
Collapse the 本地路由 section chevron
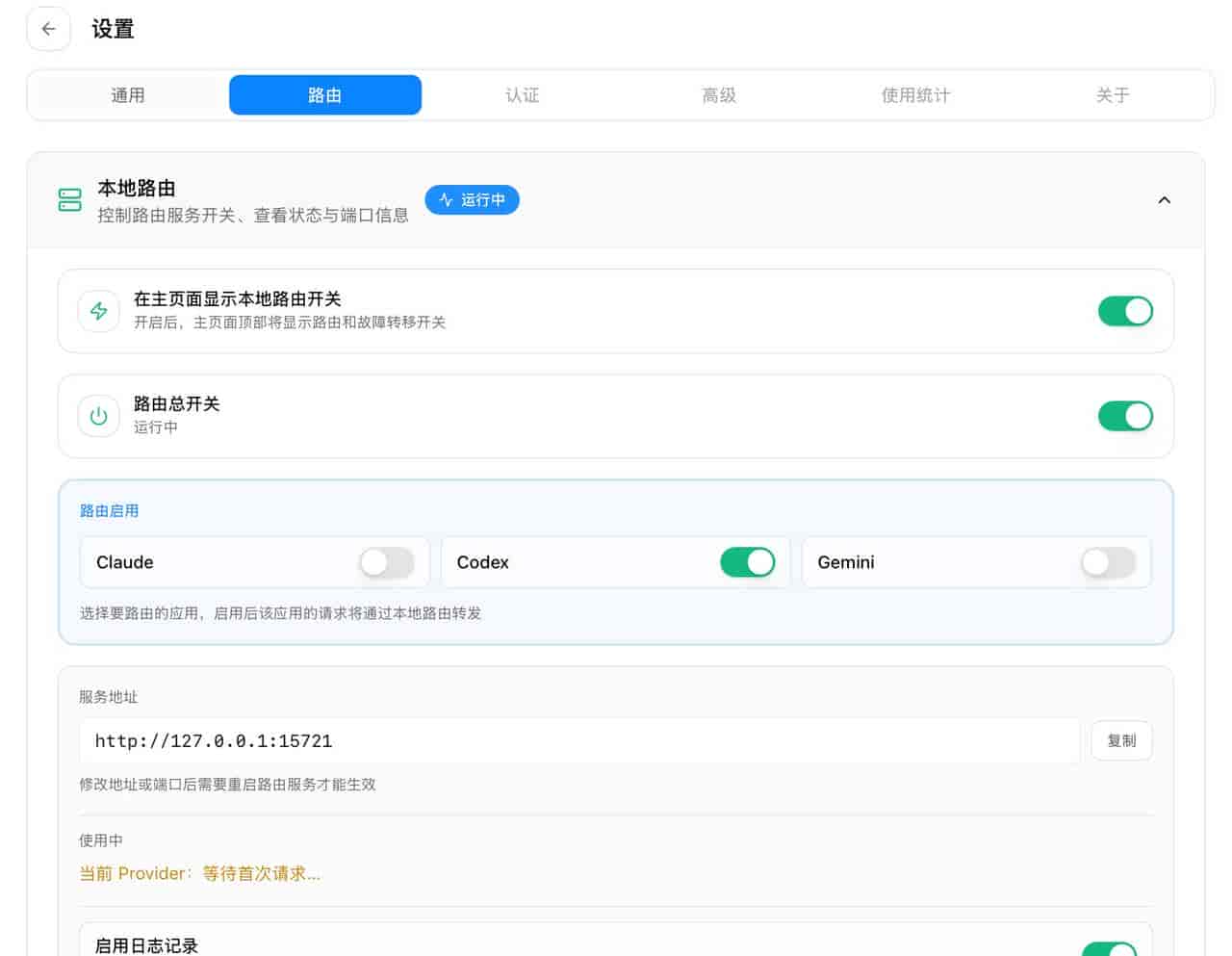click(x=1164, y=200)
